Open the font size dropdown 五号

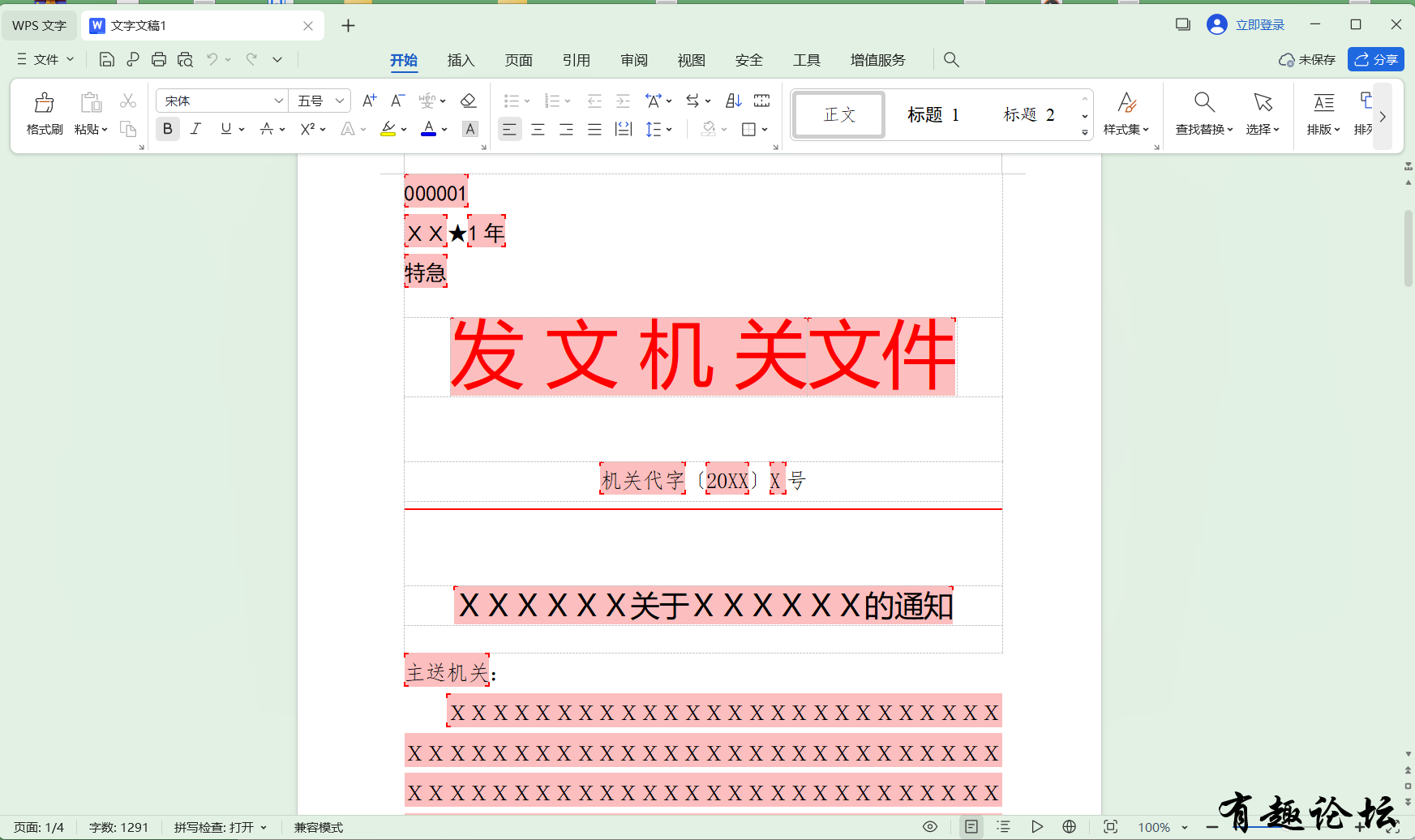[340, 101]
